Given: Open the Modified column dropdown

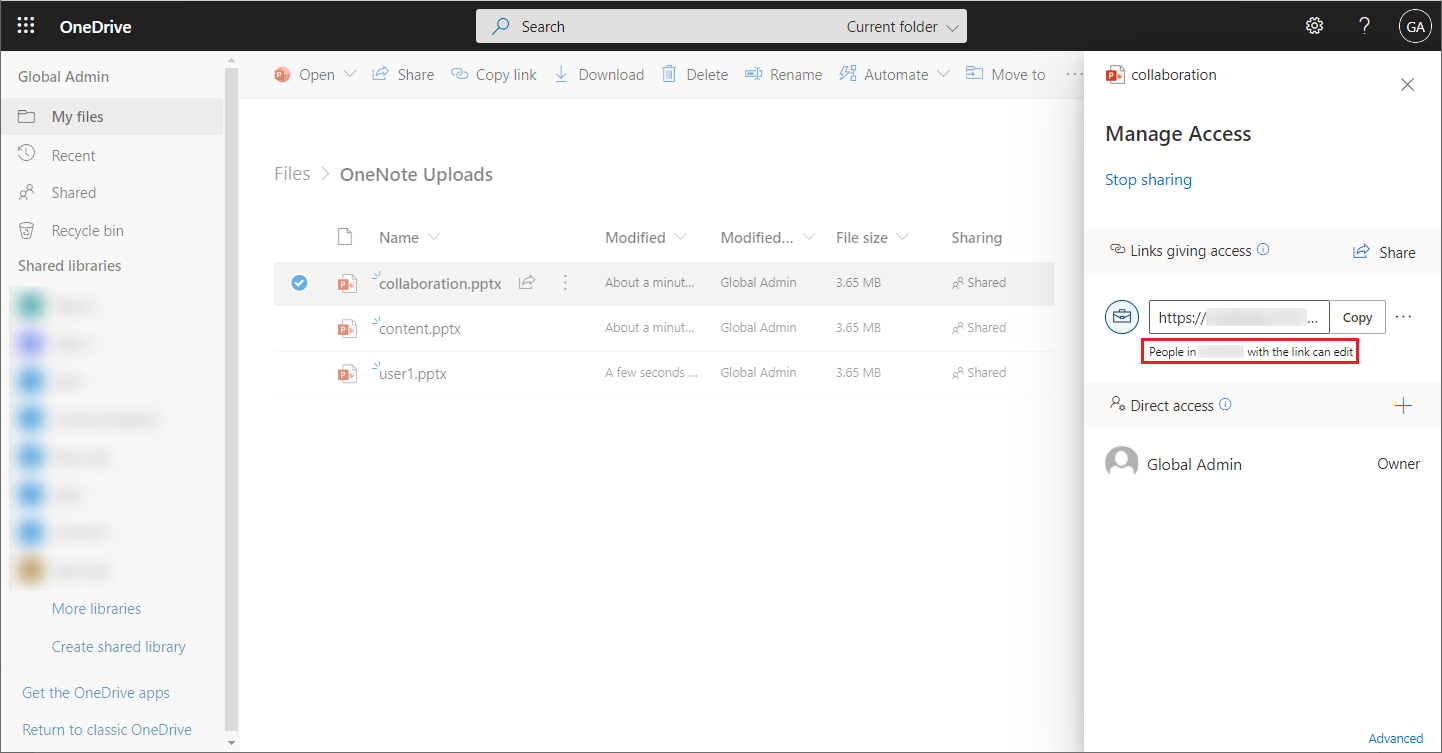Looking at the screenshot, I should pos(681,237).
